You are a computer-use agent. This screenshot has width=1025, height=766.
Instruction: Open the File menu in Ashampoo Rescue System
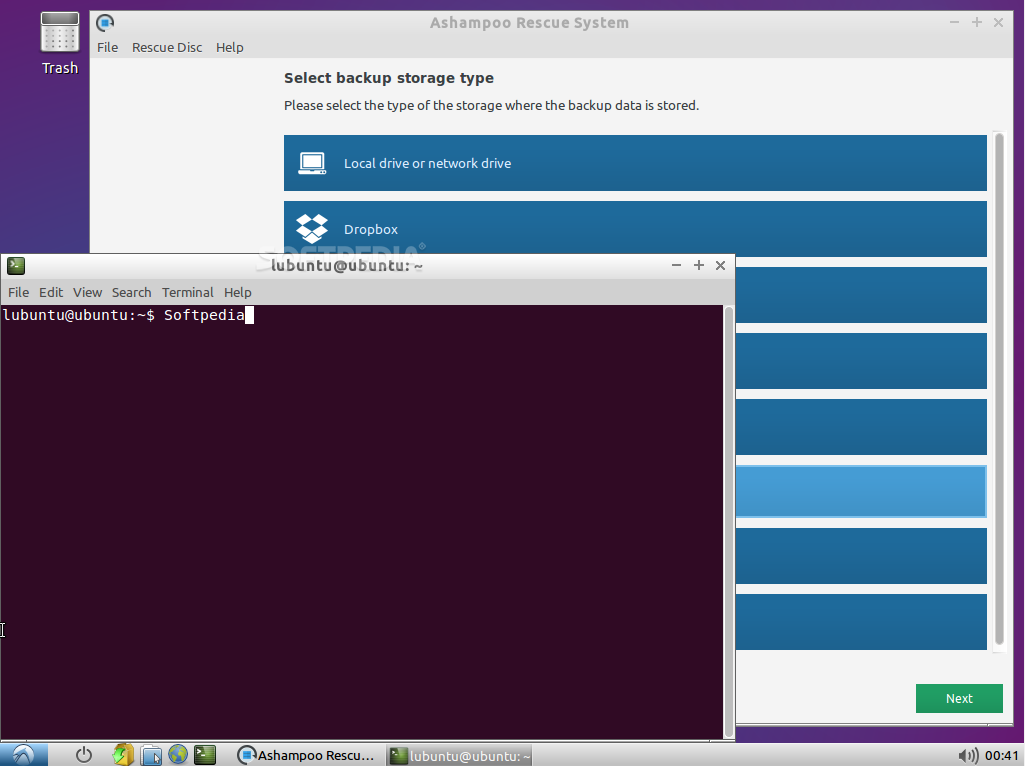tap(107, 48)
